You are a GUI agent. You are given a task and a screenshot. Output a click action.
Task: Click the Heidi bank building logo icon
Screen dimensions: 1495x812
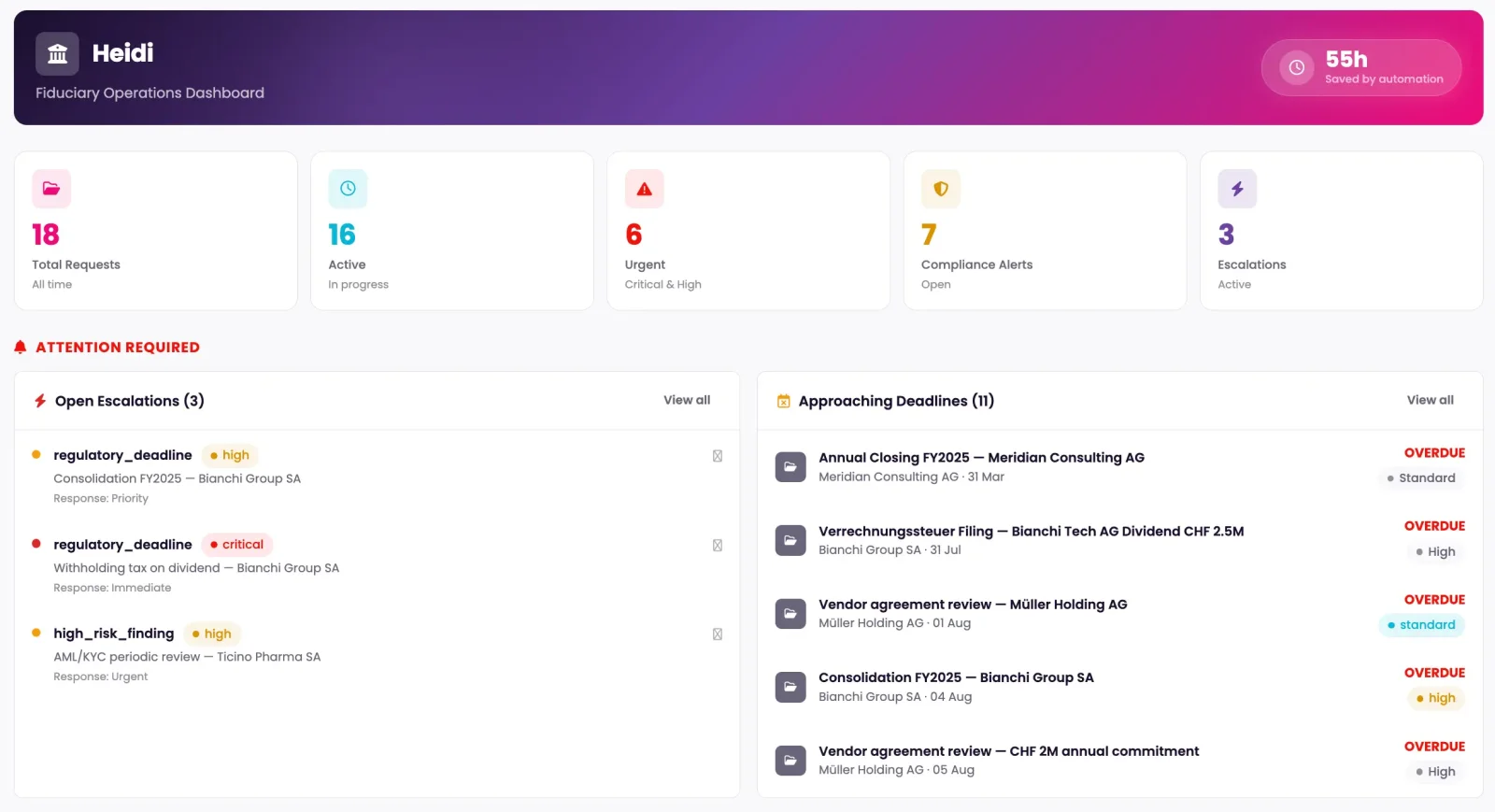pos(57,53)
